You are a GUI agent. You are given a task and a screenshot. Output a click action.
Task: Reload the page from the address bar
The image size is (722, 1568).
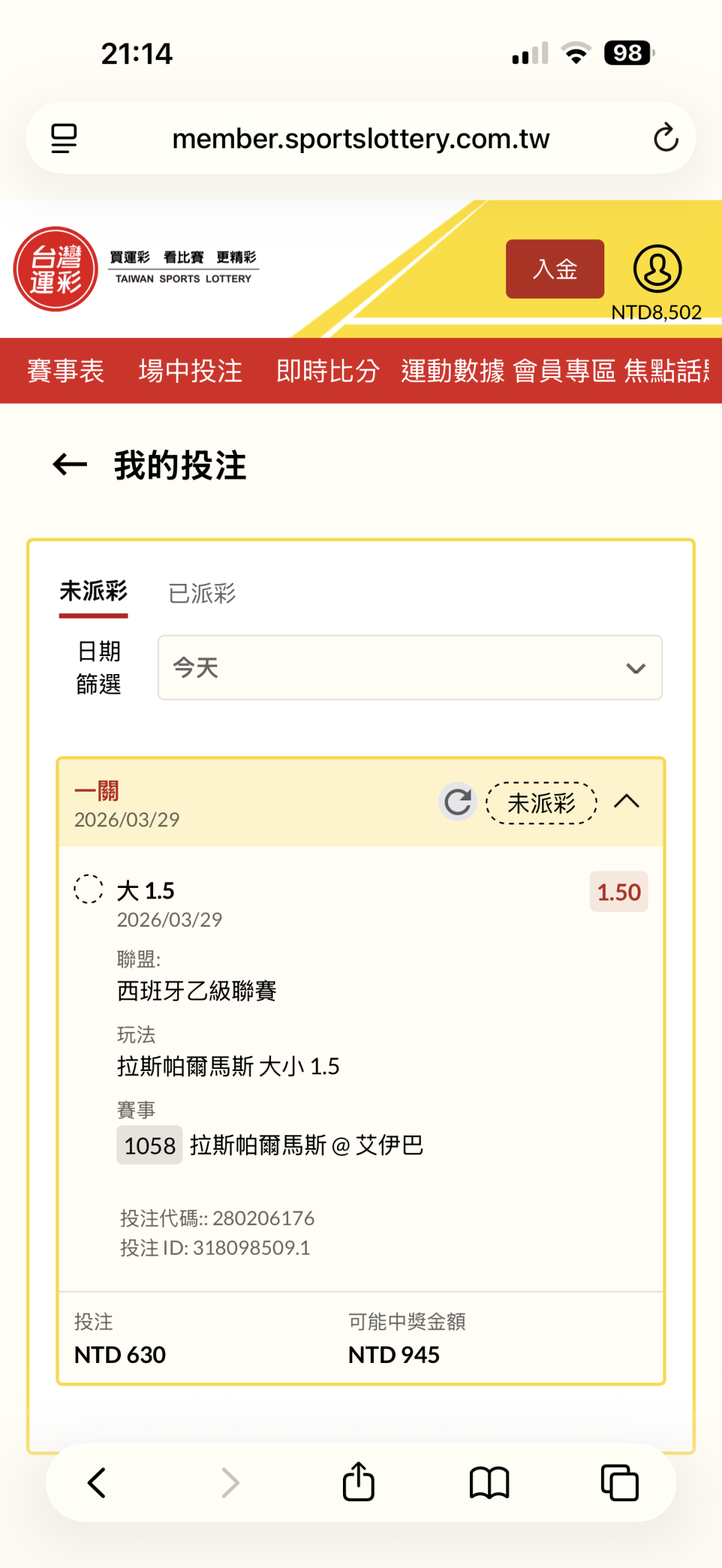665,138
